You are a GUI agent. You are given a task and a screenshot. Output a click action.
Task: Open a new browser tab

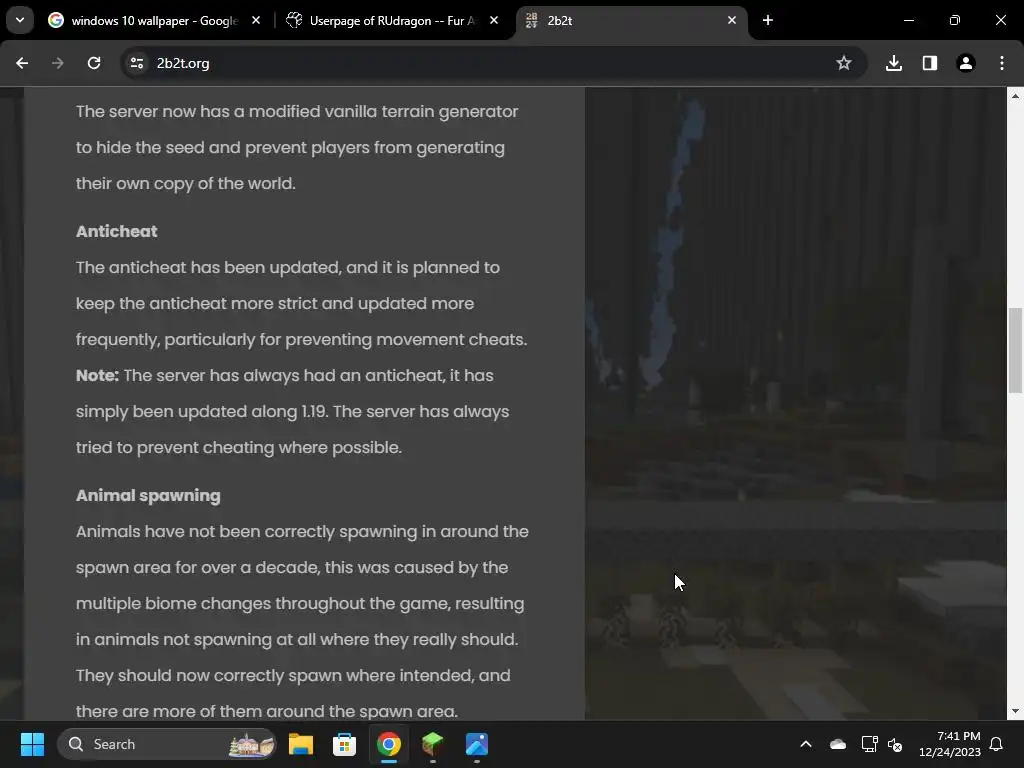click(768, 20)
